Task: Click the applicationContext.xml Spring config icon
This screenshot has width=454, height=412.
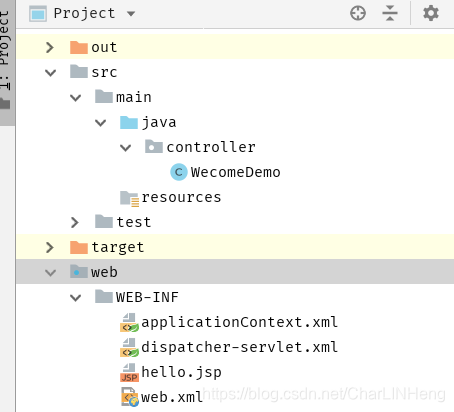Action: coord(129,323)
